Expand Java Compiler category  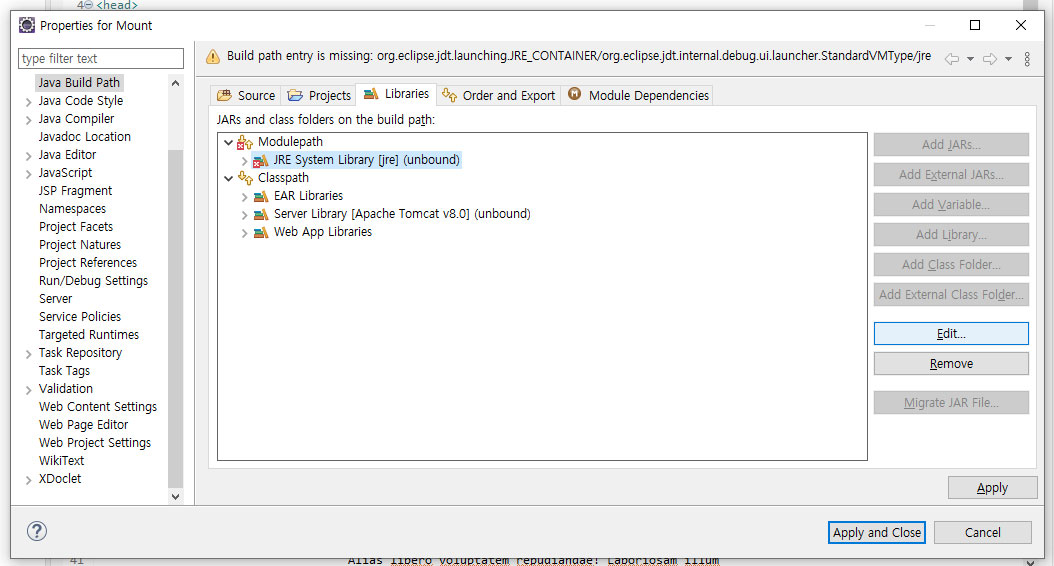28,120
